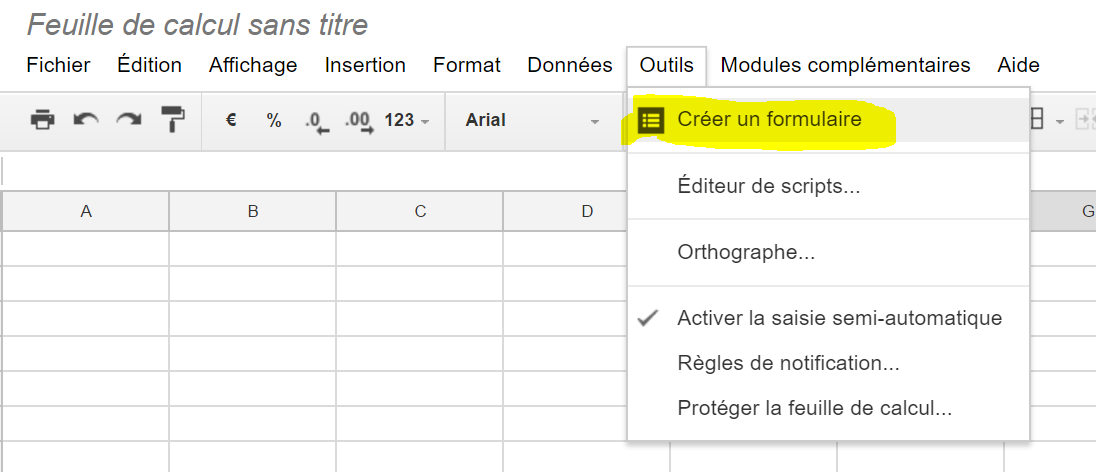Click the Redo arrow icon
The image size is (1096, 472).
pyautogui.click(x=129, y=120)
